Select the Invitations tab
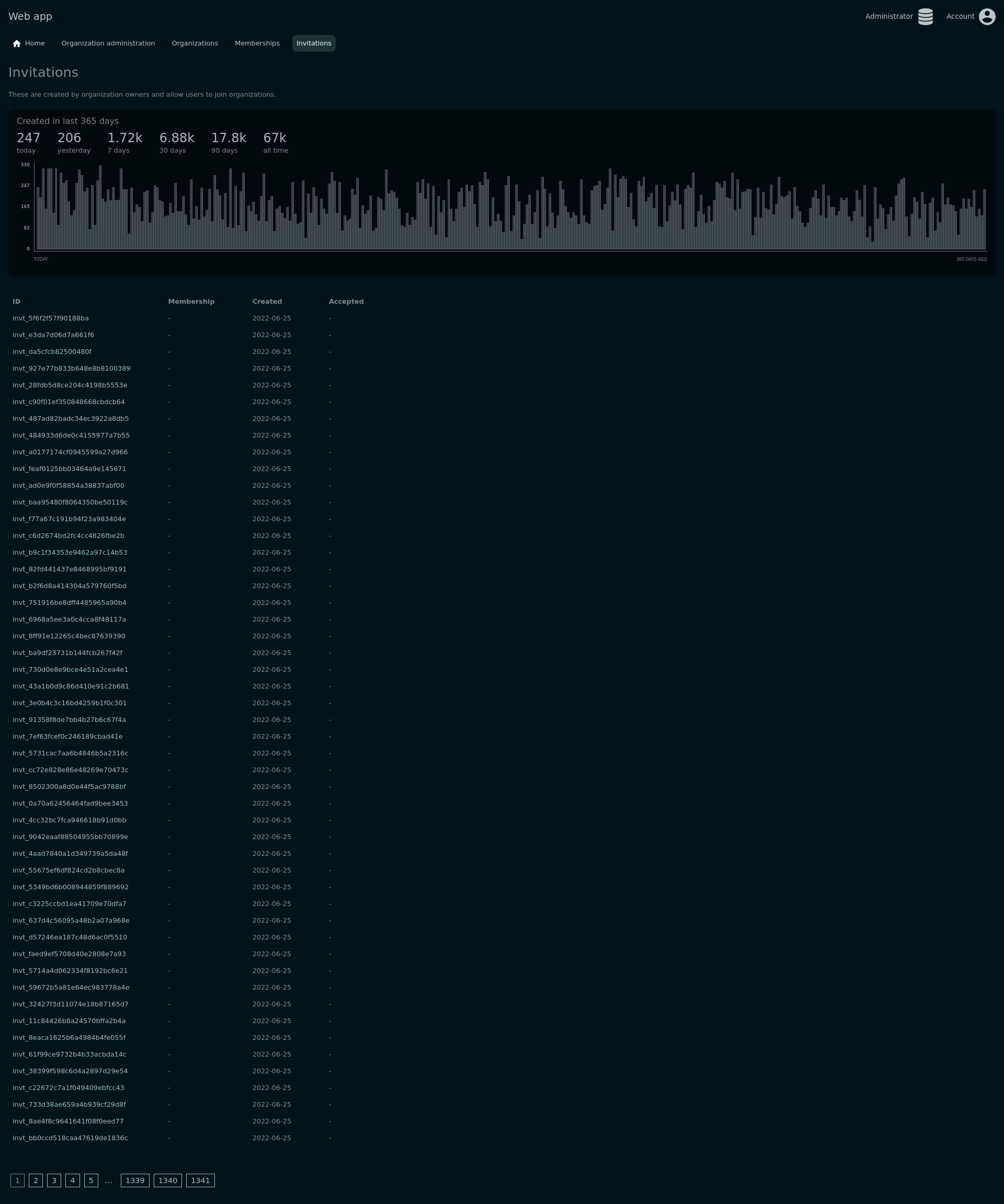1004x1204 pixels. pyautogui.click(x=314, y=43)
